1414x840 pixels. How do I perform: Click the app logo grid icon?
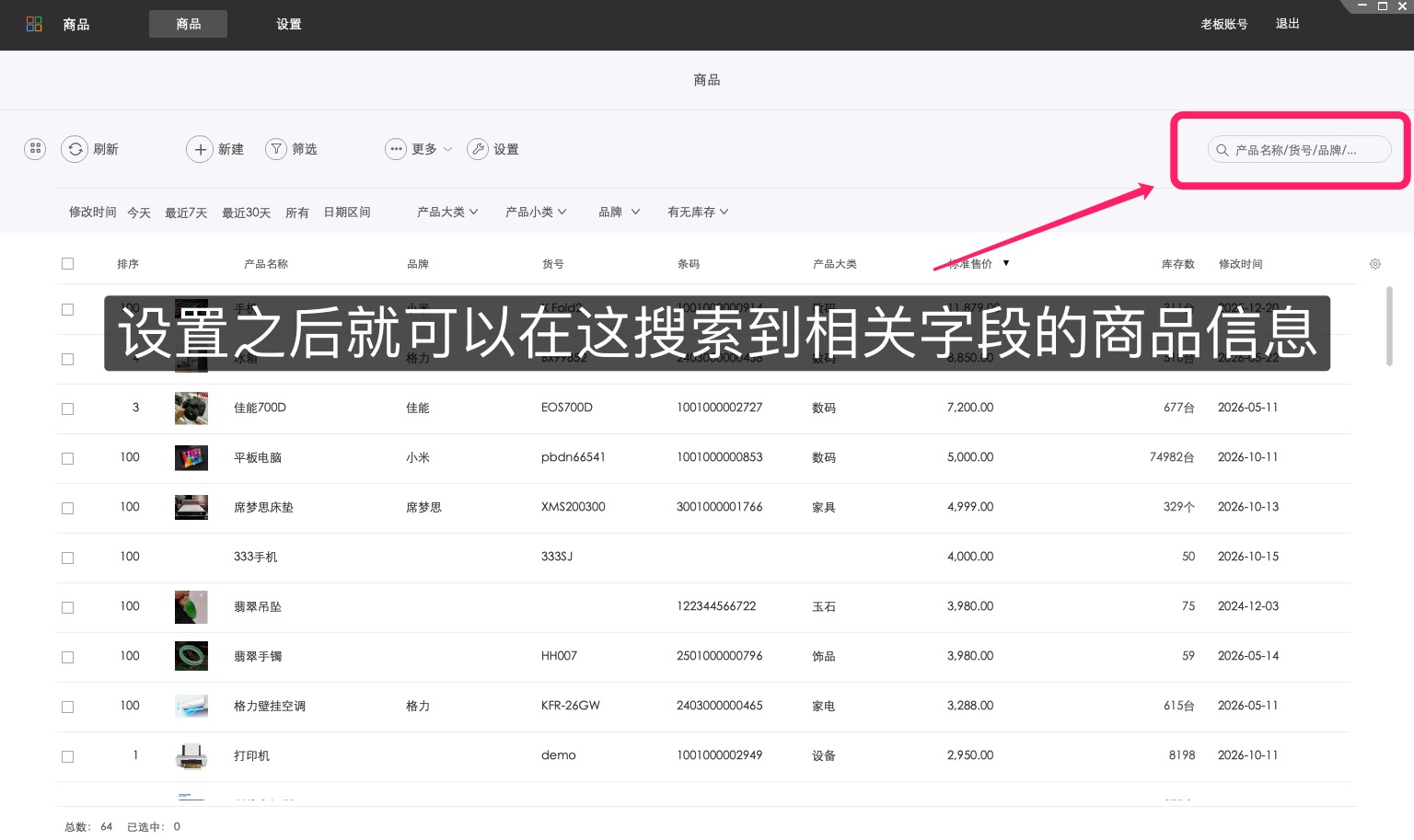pos(34,24)
